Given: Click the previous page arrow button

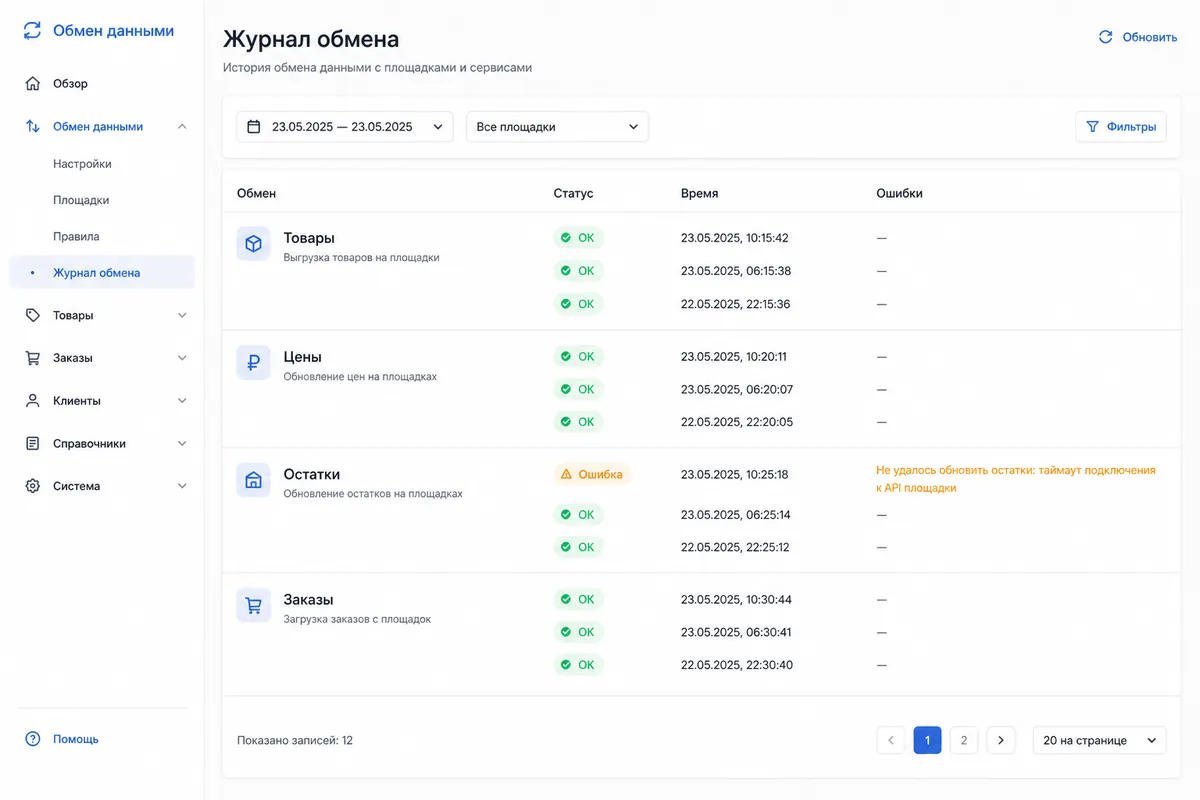Looking at the screenshot, I should 891,740.
